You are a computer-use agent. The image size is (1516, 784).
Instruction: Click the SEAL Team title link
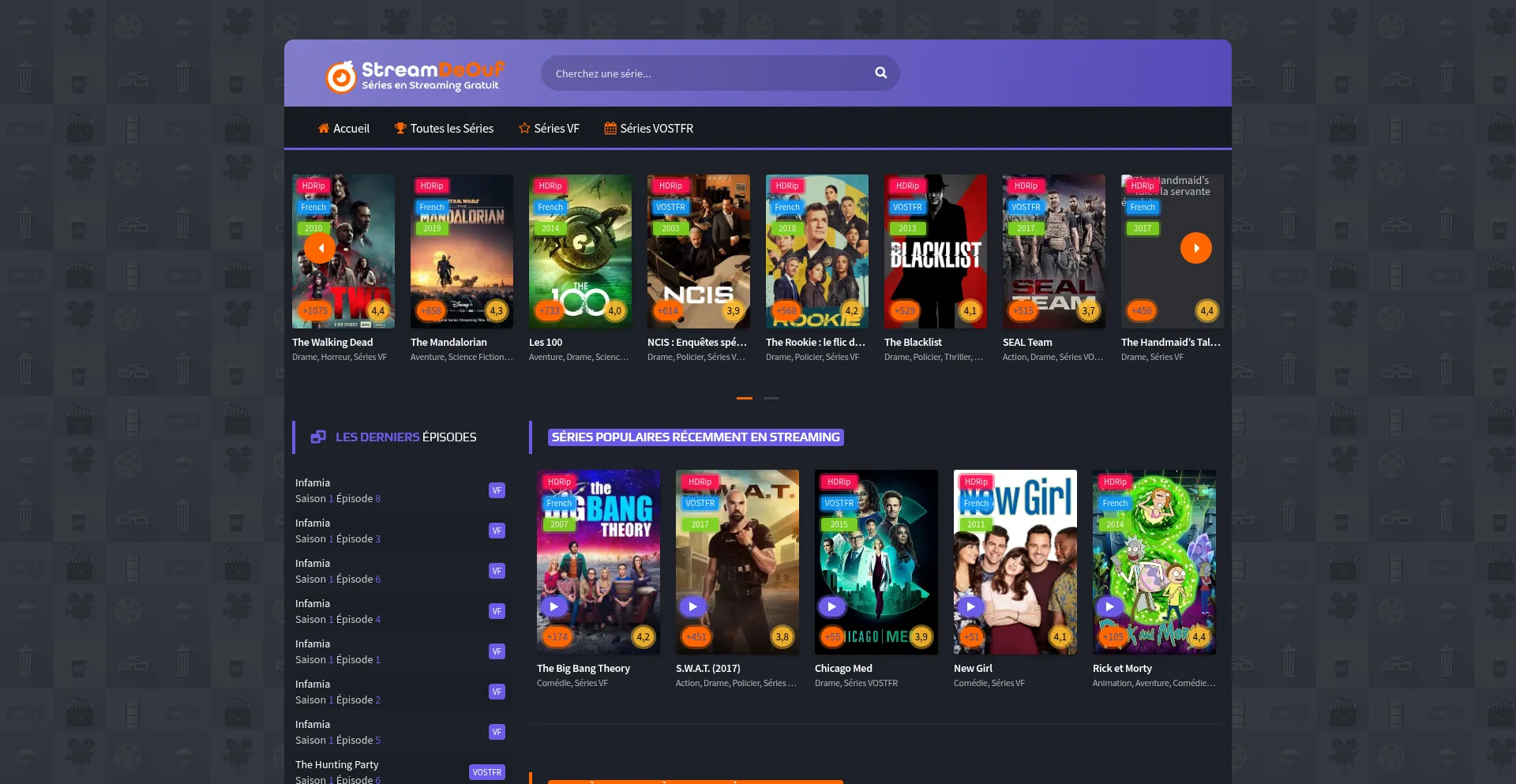point(1027,342)
